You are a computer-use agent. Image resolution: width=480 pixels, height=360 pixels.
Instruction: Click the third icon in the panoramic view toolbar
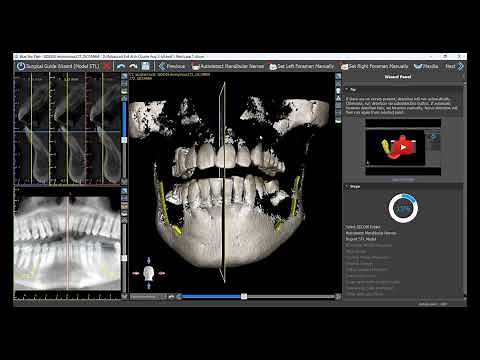[x=124, y=206]
